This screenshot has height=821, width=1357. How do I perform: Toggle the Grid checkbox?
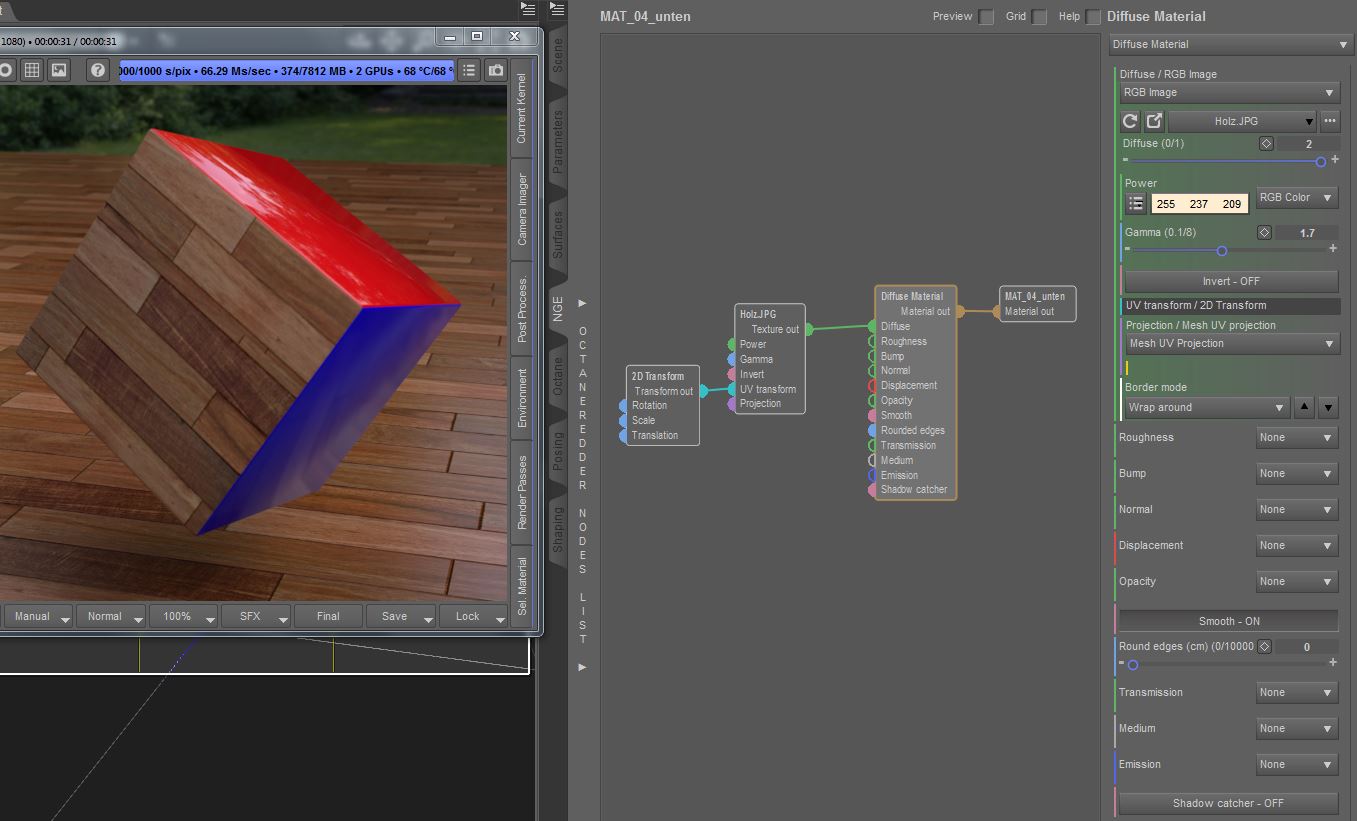point(1040,17)
